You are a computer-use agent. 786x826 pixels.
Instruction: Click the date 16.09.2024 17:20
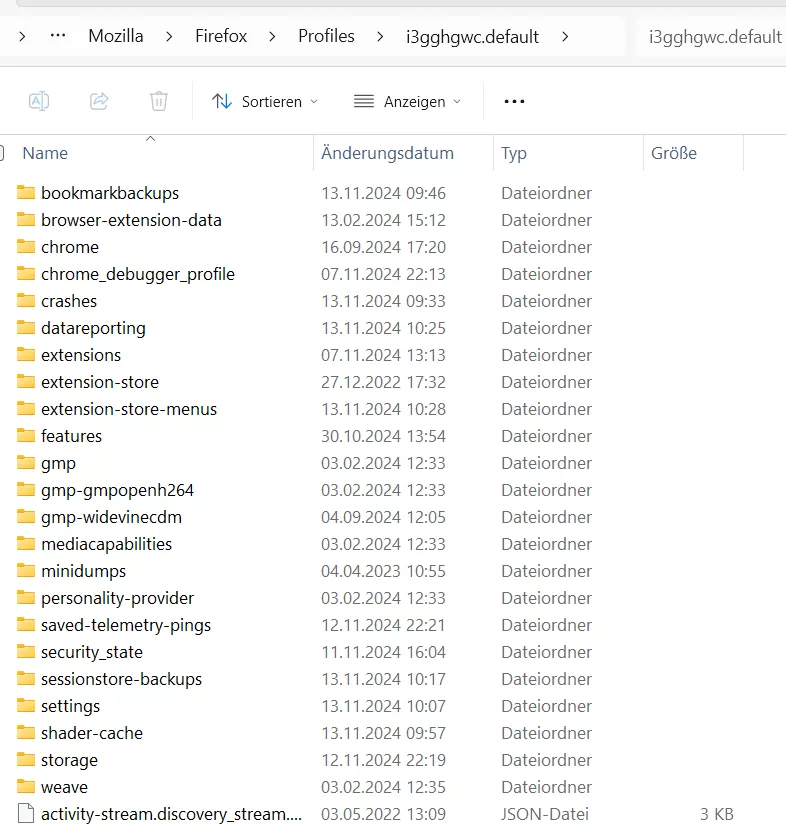(x=384, y=247)
